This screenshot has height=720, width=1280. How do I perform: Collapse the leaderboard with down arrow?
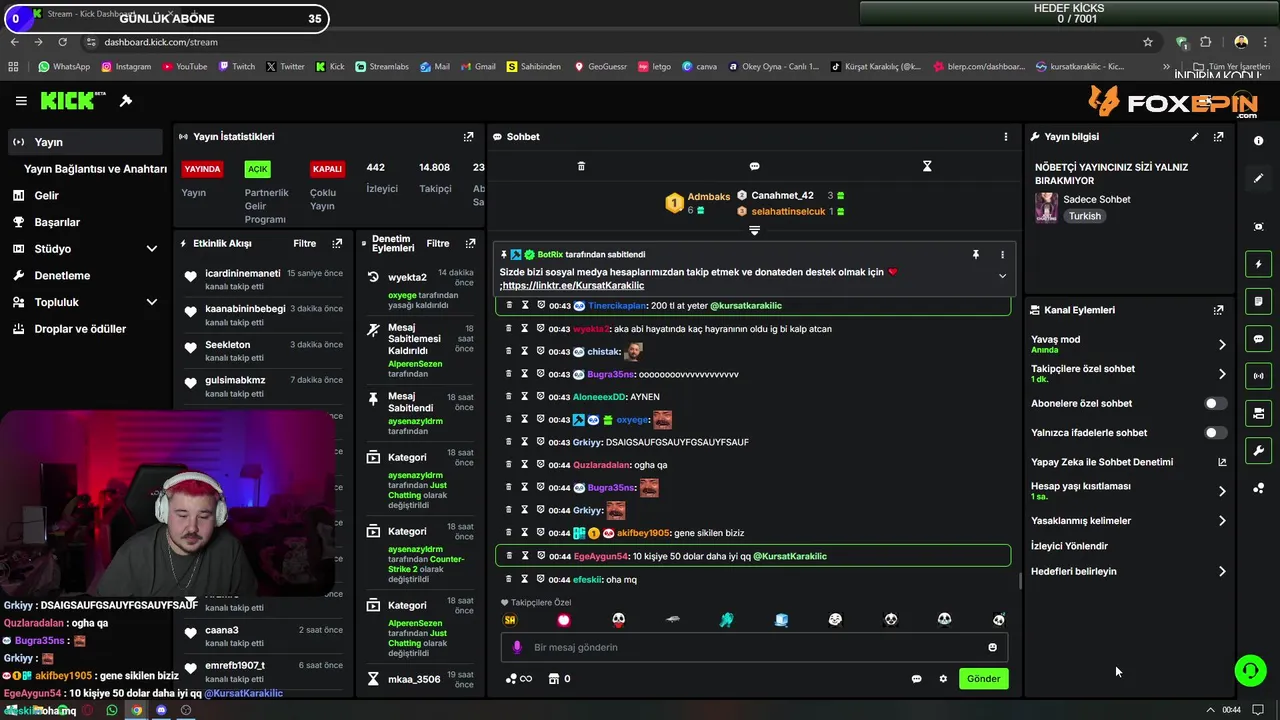[754, 231]
